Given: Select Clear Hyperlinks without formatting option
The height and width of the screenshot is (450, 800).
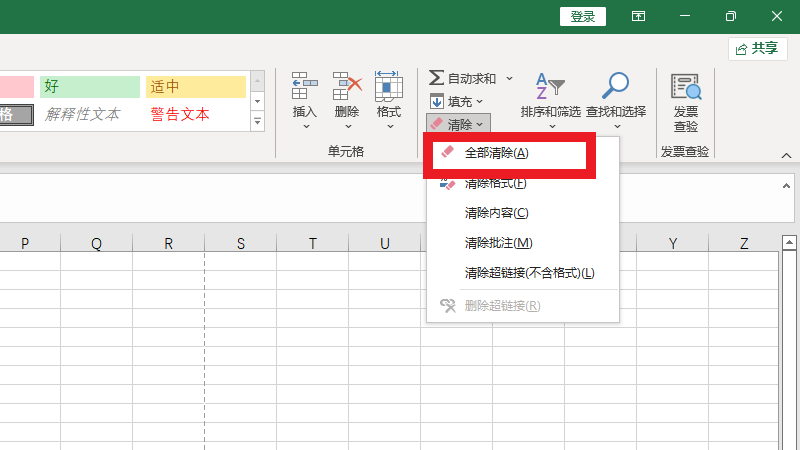Looking at the screenshot, I should coord(529,273).
